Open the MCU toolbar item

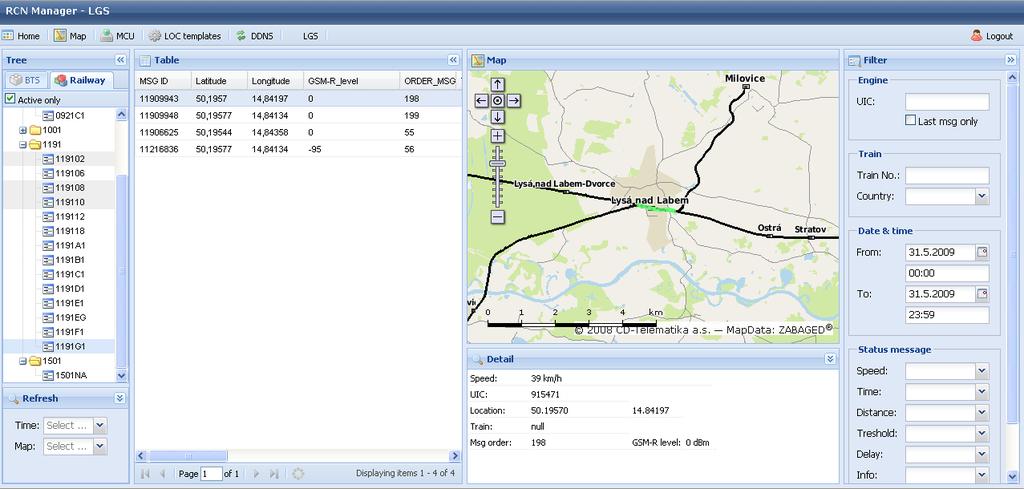[x=117, y=36]
